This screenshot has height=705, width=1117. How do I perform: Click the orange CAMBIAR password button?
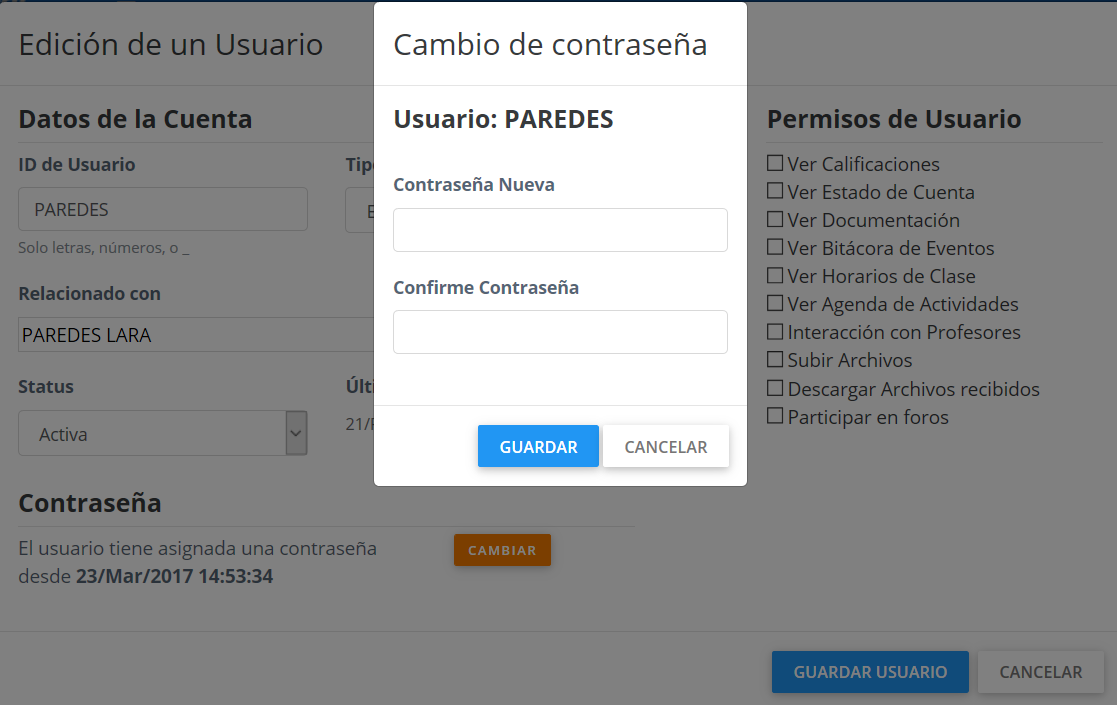coord(502,550)
